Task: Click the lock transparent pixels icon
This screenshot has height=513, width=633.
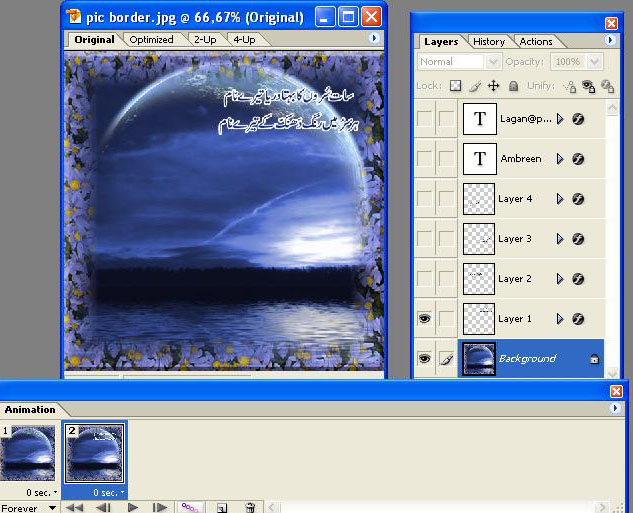Action: [x=456, y=87]
